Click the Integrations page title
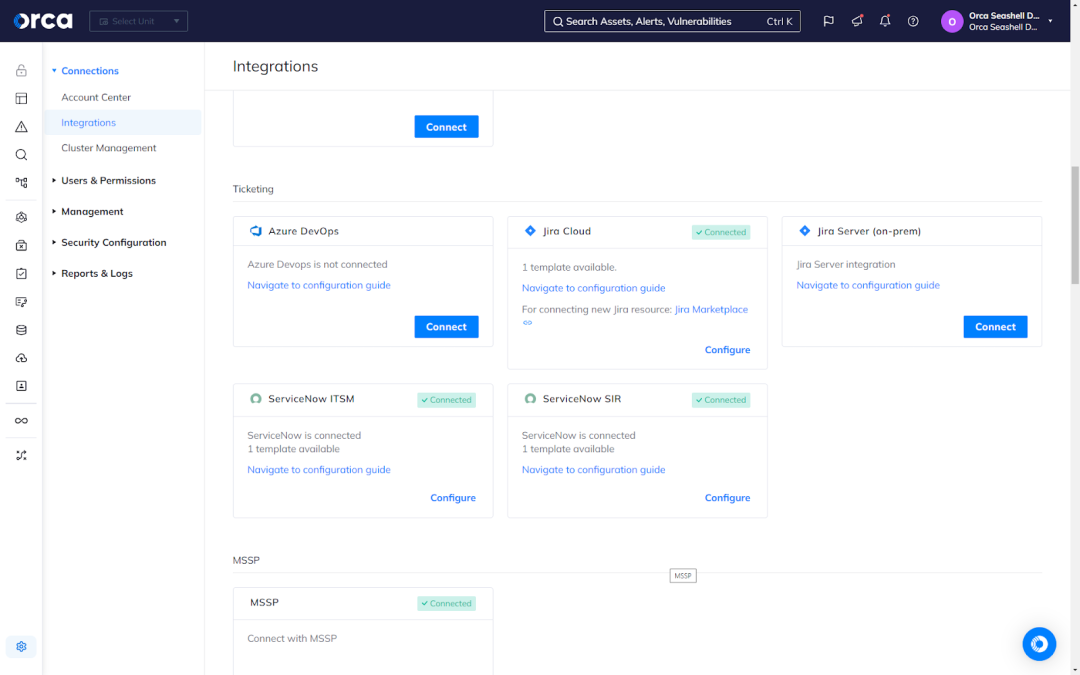Image resolution: width=1080 pixels, height=675 pixels. 276,66
